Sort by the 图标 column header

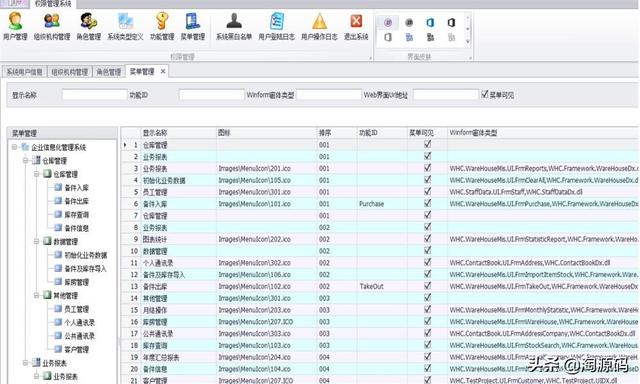266,133
